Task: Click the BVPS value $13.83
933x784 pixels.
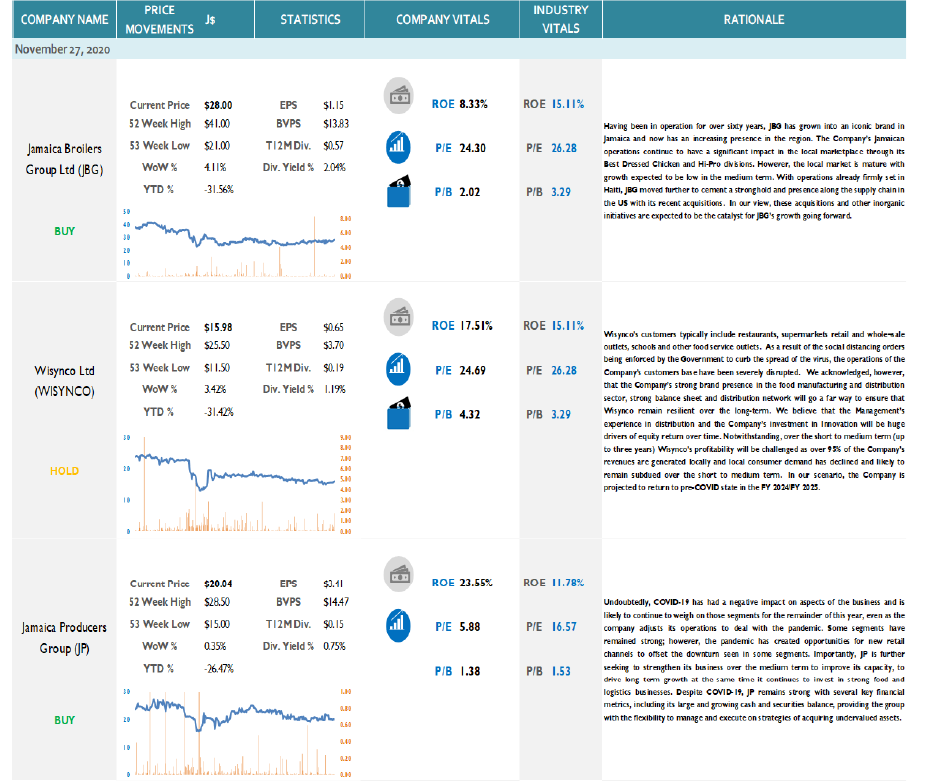Action: click(336, 124)
